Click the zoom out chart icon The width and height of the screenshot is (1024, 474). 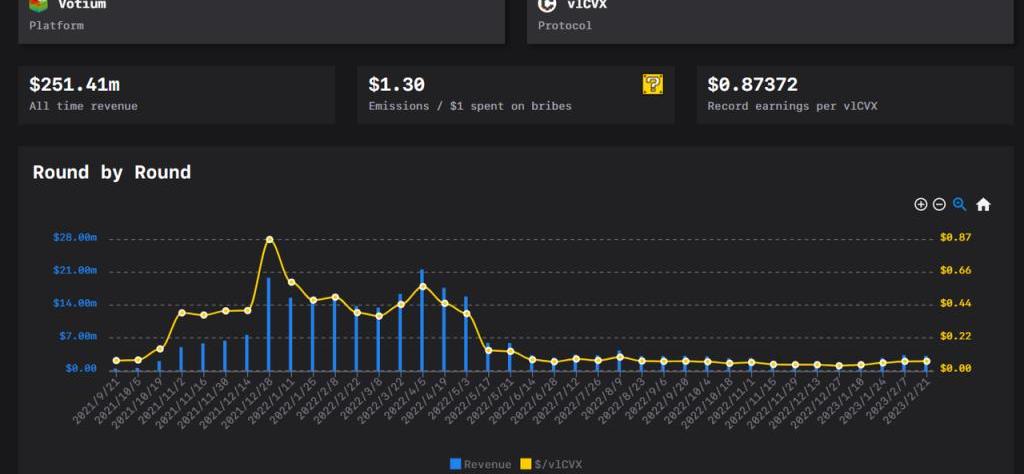[939, 204]
